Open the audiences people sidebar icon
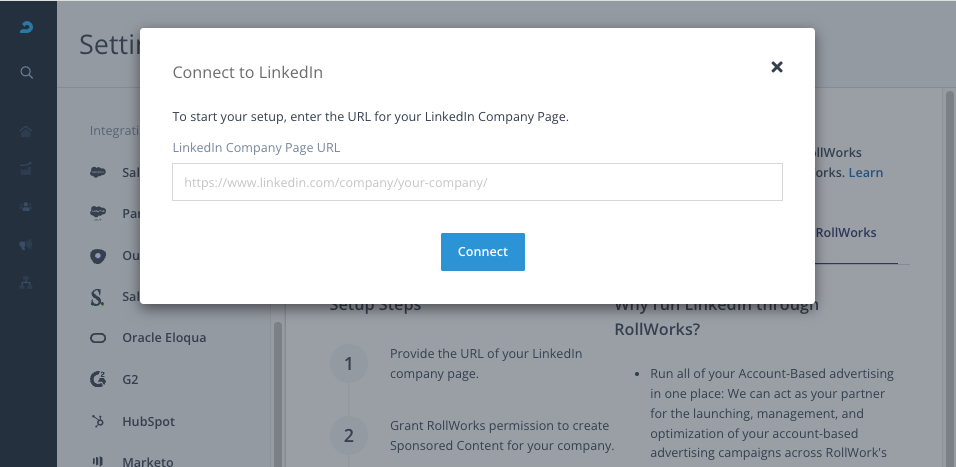Image resolution: width=956 pixels, height=467 pixels. pyautogui.click(x=26, y=207)
